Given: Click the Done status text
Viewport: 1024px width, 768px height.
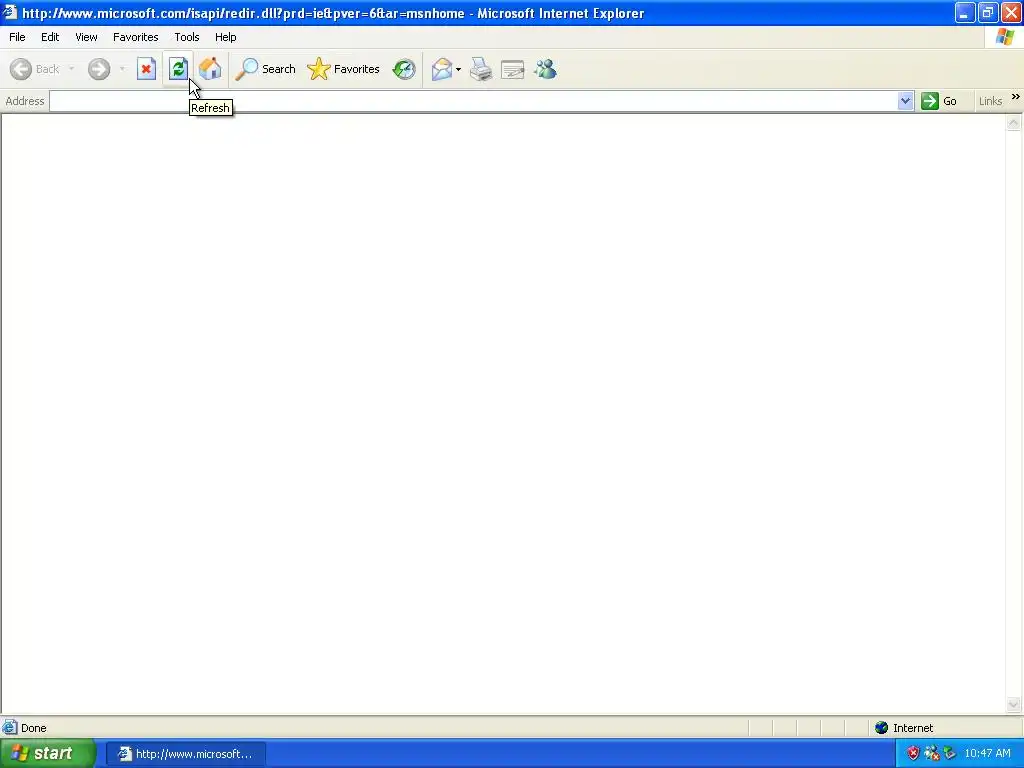Looking at the screenshot, I should tap(34, 728).
